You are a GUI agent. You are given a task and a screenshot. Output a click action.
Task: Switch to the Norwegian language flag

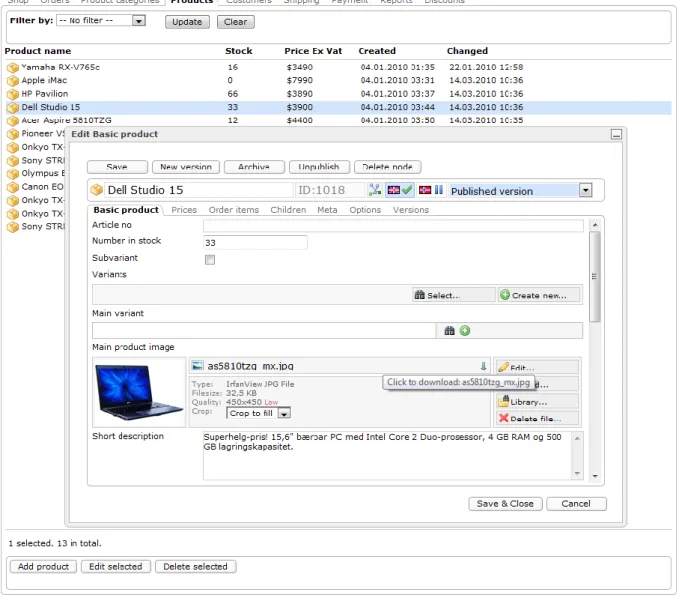(425, 190)
